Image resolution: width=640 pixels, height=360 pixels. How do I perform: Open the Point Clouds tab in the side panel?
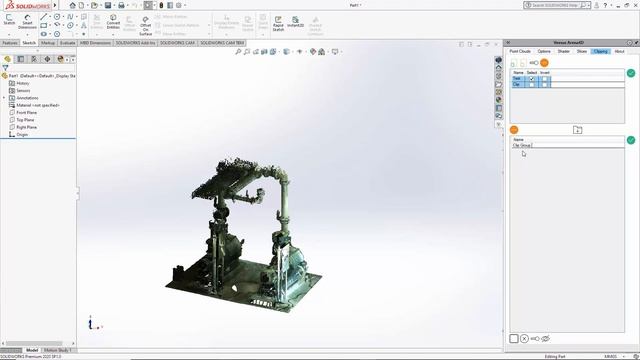[x=520, y=51]
